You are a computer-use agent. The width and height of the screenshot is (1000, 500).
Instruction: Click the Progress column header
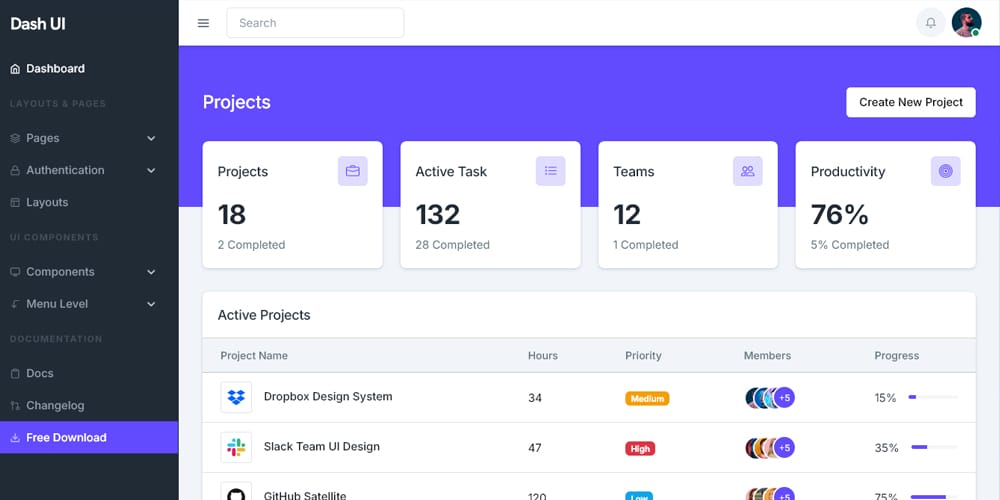click(897, 356)
